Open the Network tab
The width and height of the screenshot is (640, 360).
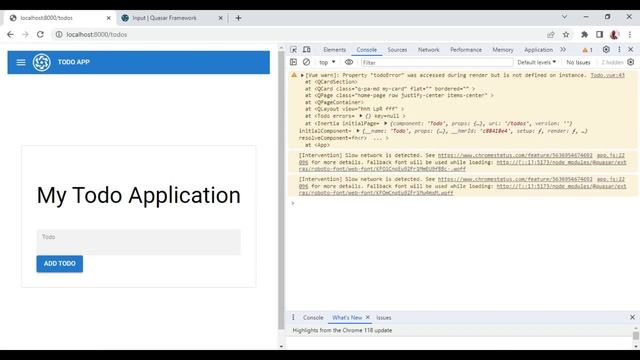point(429,50)
